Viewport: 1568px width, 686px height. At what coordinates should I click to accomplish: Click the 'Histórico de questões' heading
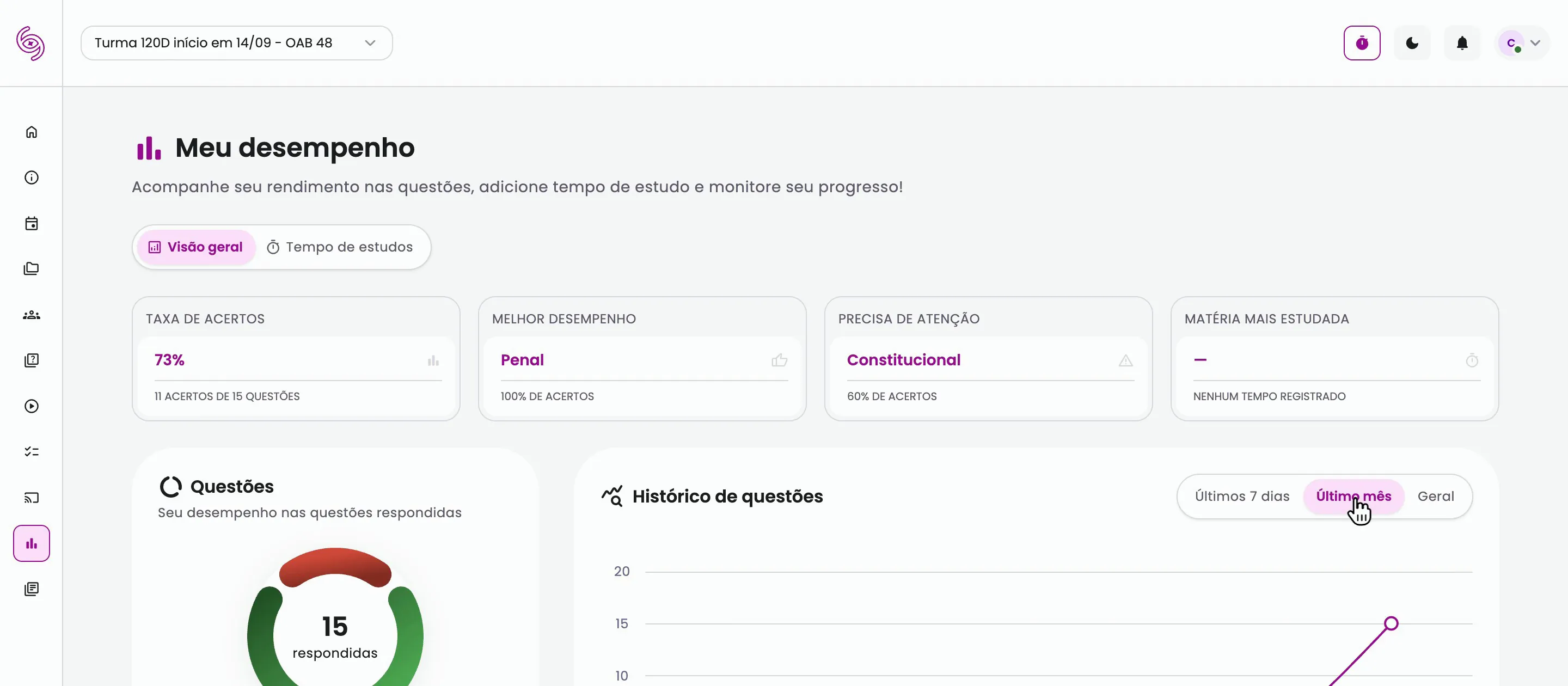click(x=727, y=497)
